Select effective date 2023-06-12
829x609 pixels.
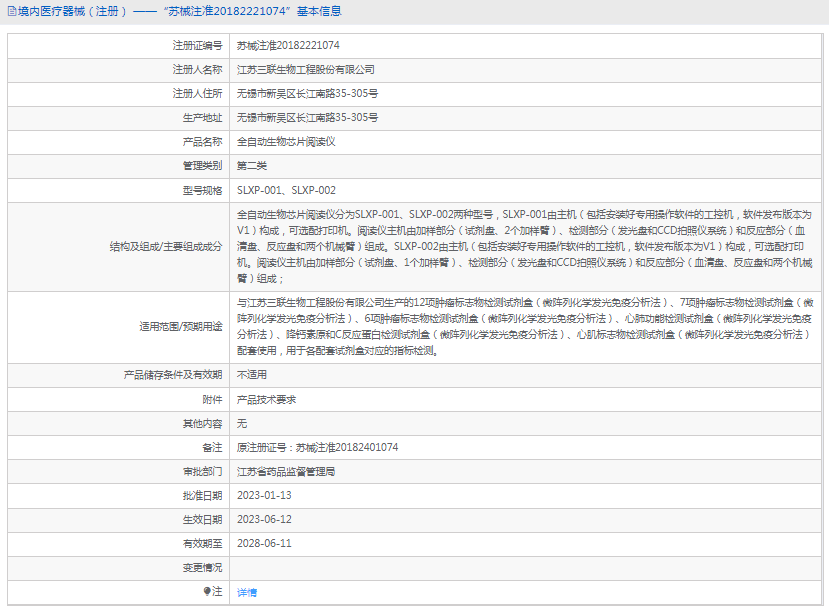(264, 519)
